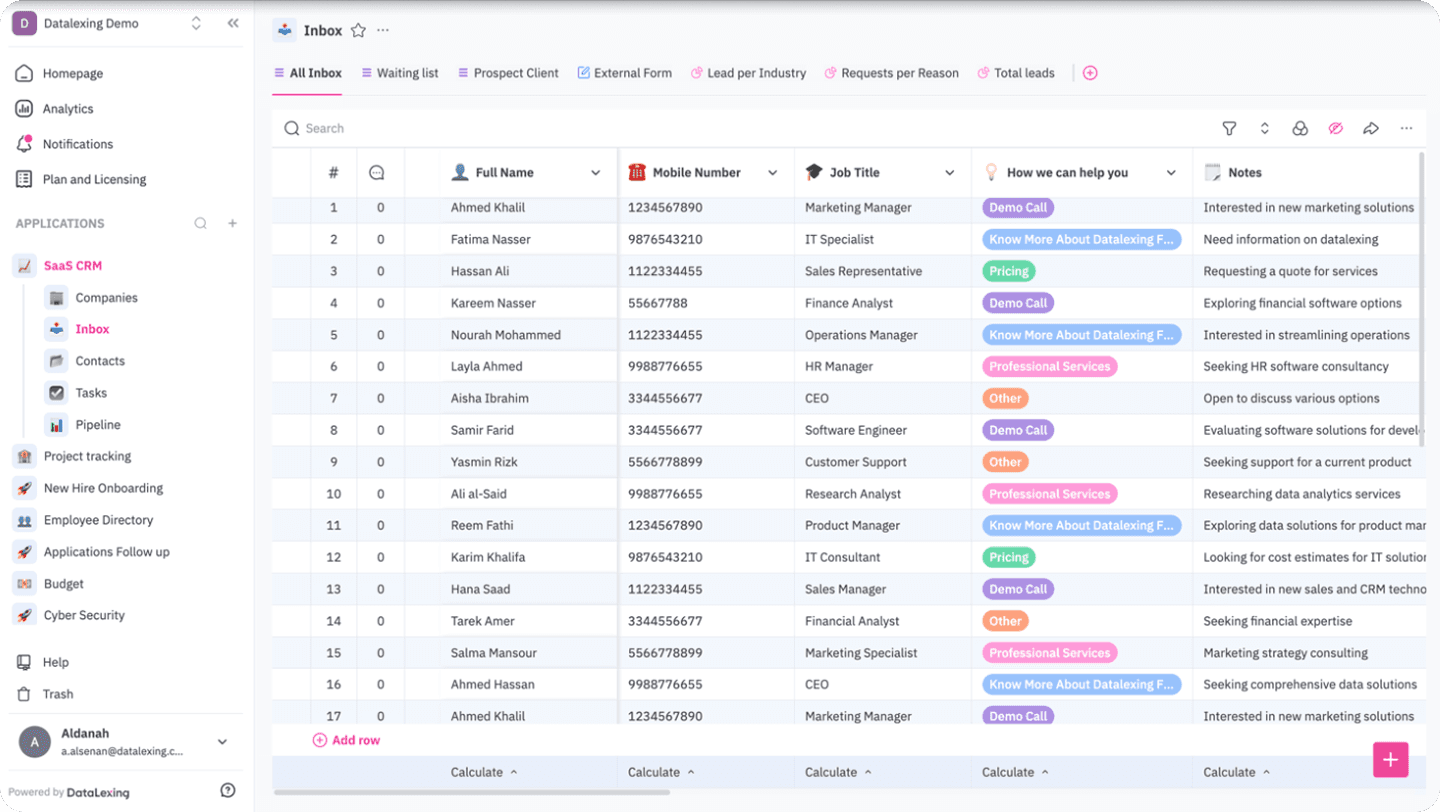
Task: Open Tasks under SaaS CRM
Action: click(91, 393)
